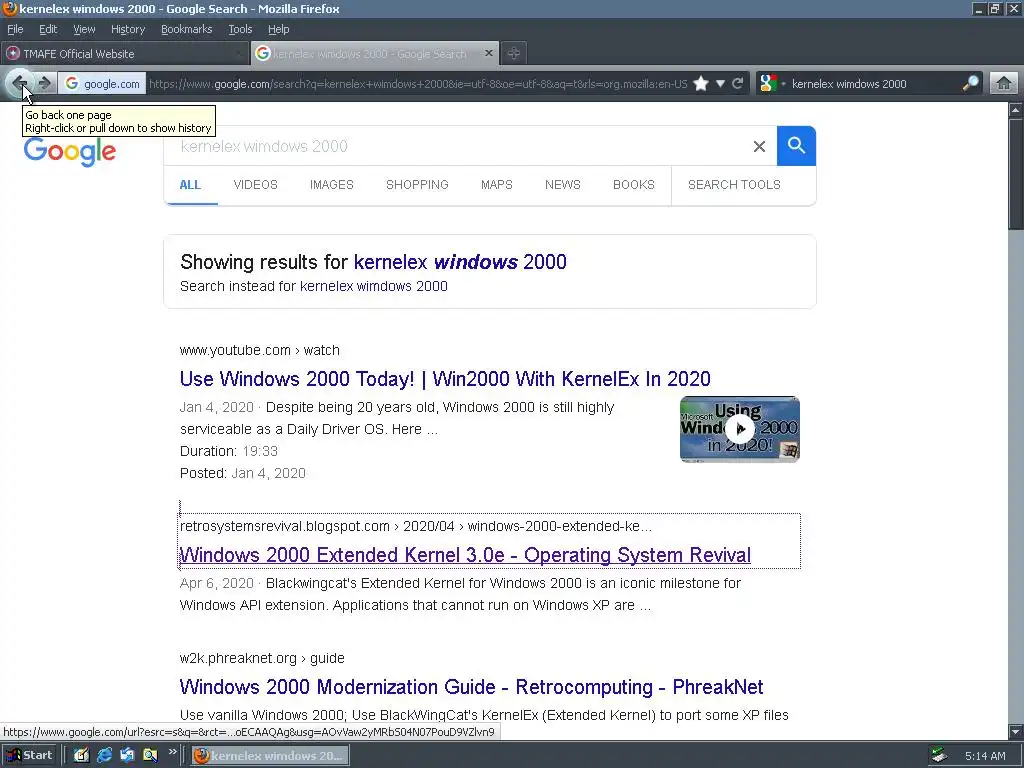
Task: Focus the Google search input field
Action: [457, 146]
